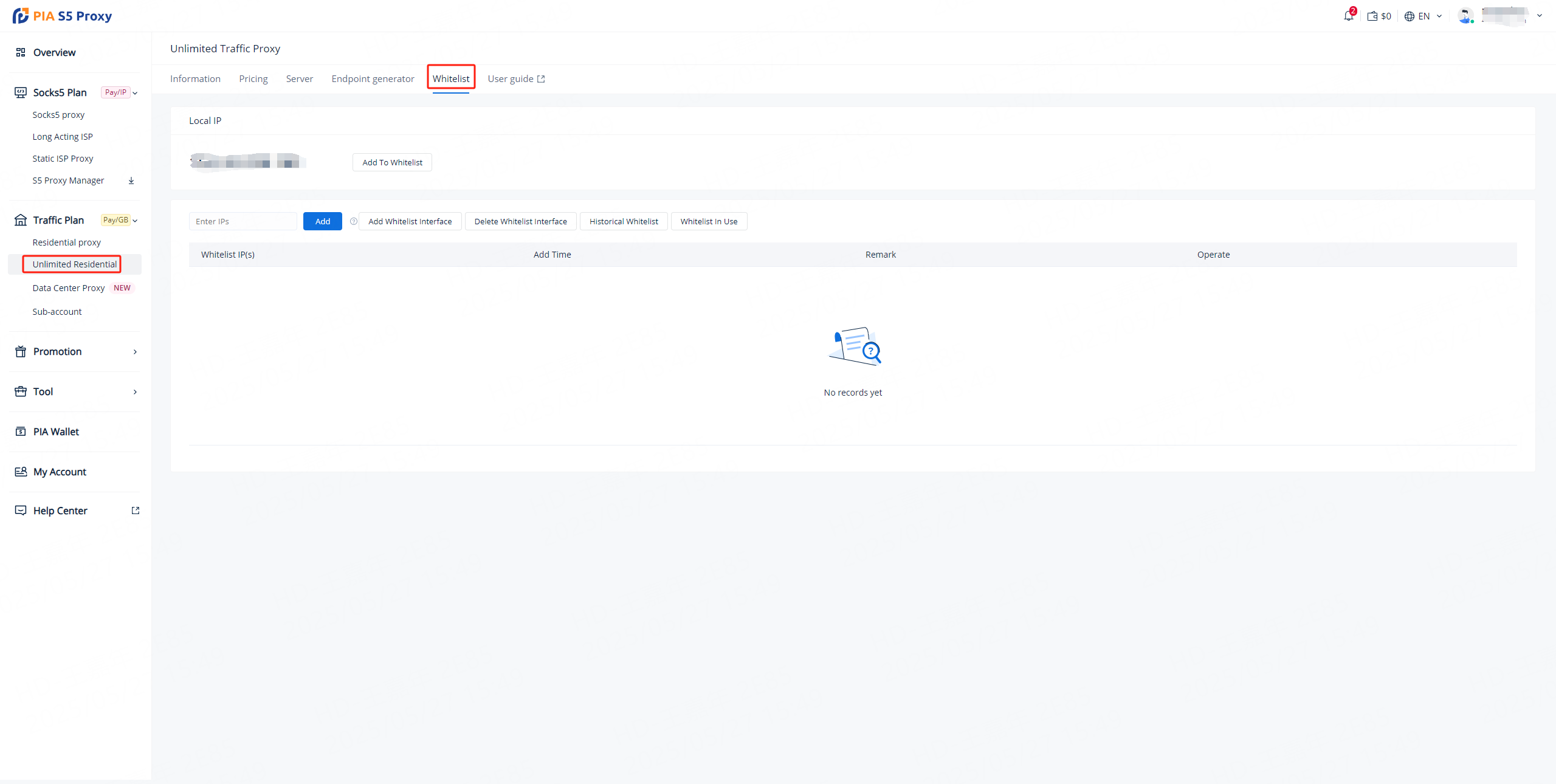The image size is (1556, 784).
Task: Click the Historical Whitelist button
Action: (624, 221)
